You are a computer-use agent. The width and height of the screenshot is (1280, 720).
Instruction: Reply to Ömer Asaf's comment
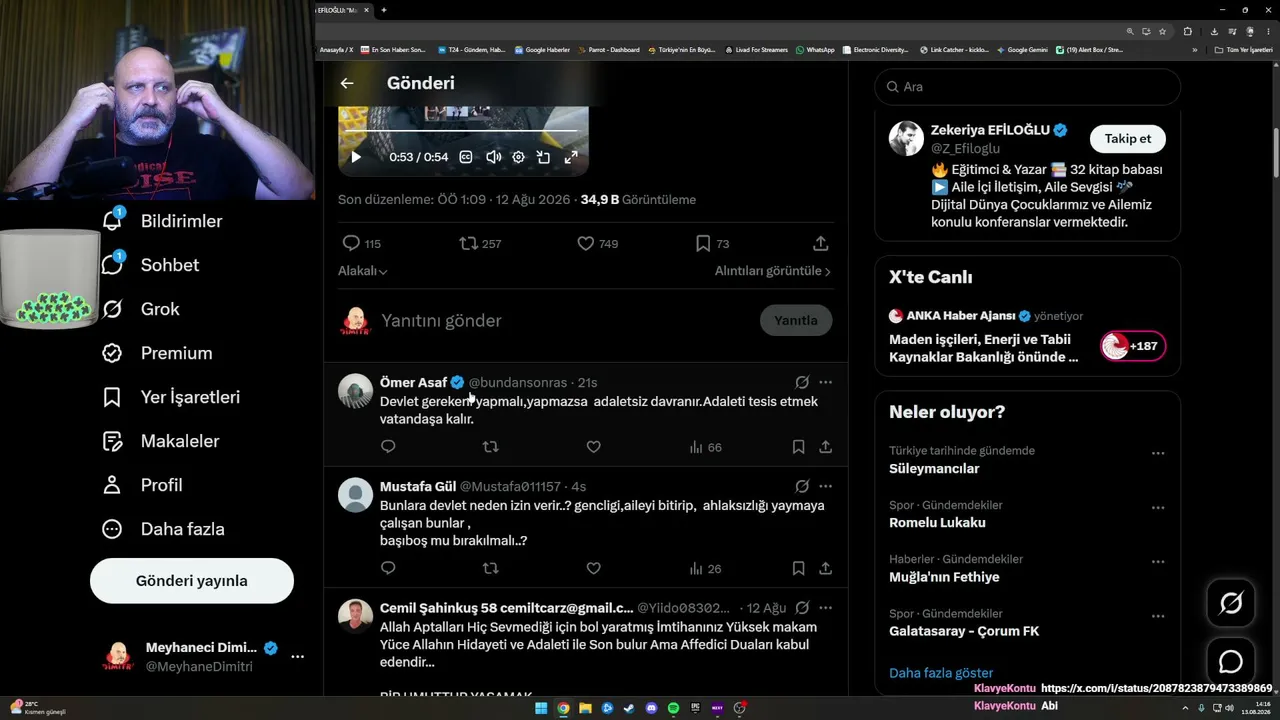[388, 447]
